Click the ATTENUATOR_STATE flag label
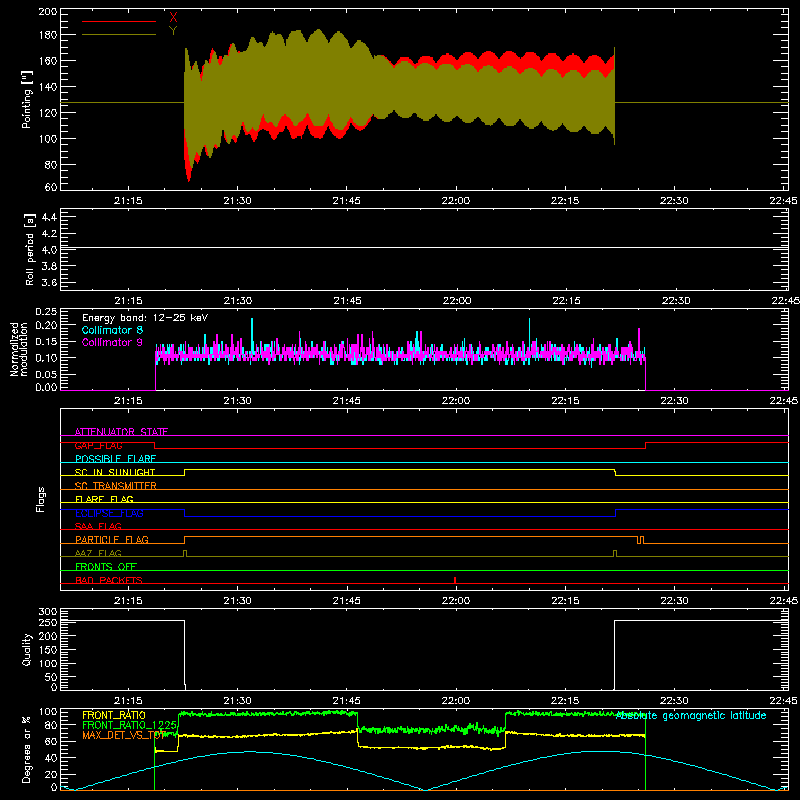Screen dimensions: 800x800 [121, 432]
